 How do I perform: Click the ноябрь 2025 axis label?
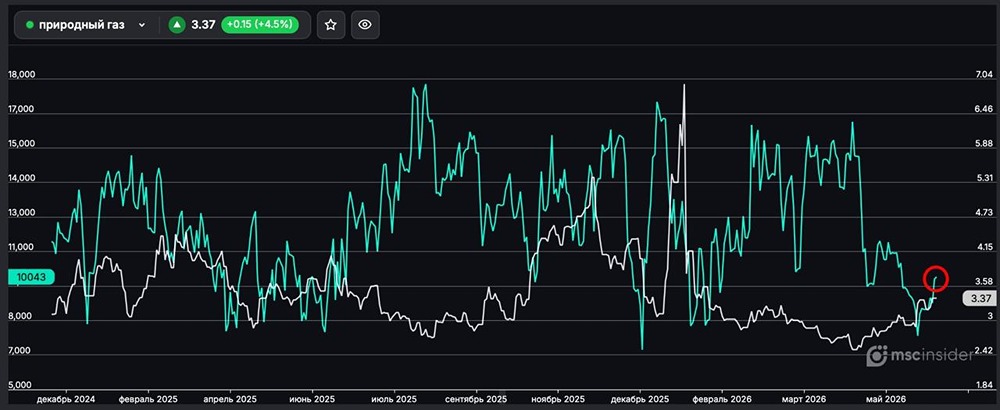click(558, 399)
